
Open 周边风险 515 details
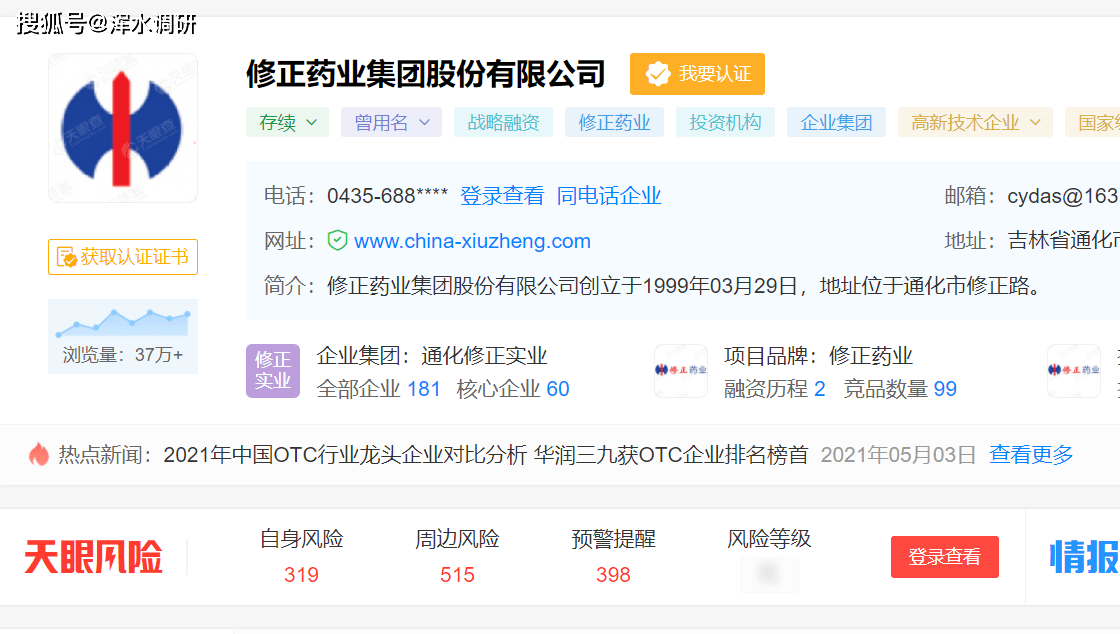(x=457, y=556)
